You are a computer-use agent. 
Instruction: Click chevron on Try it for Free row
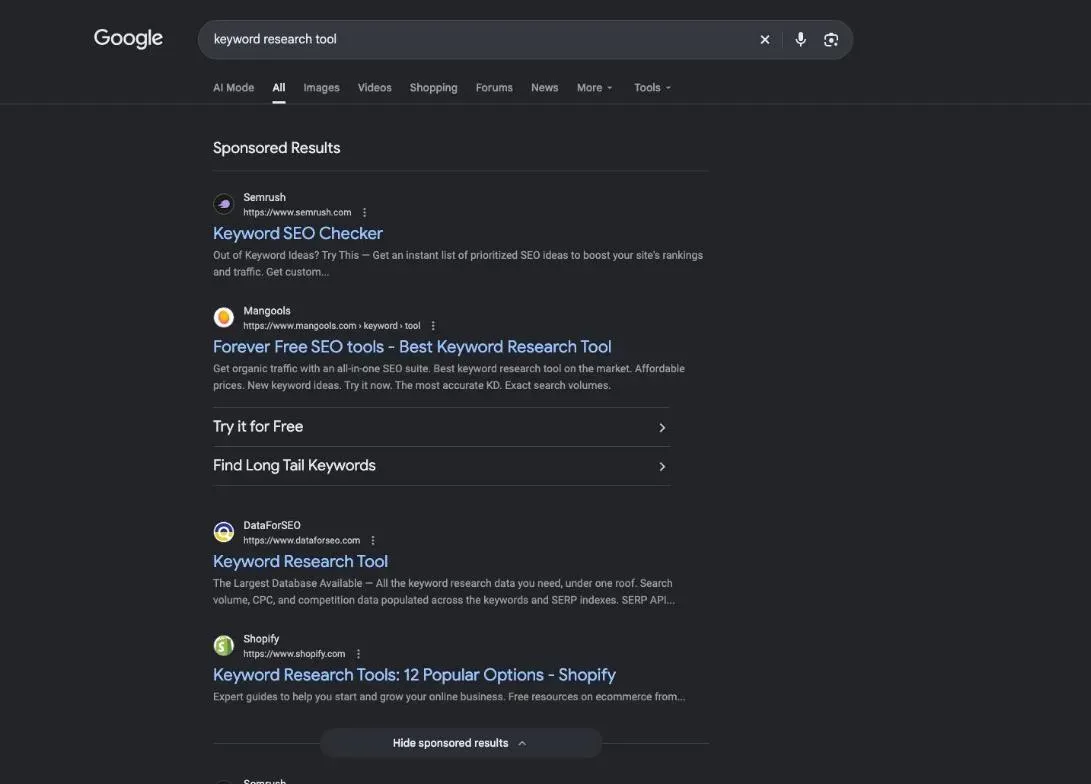click(x=662, y=428)
